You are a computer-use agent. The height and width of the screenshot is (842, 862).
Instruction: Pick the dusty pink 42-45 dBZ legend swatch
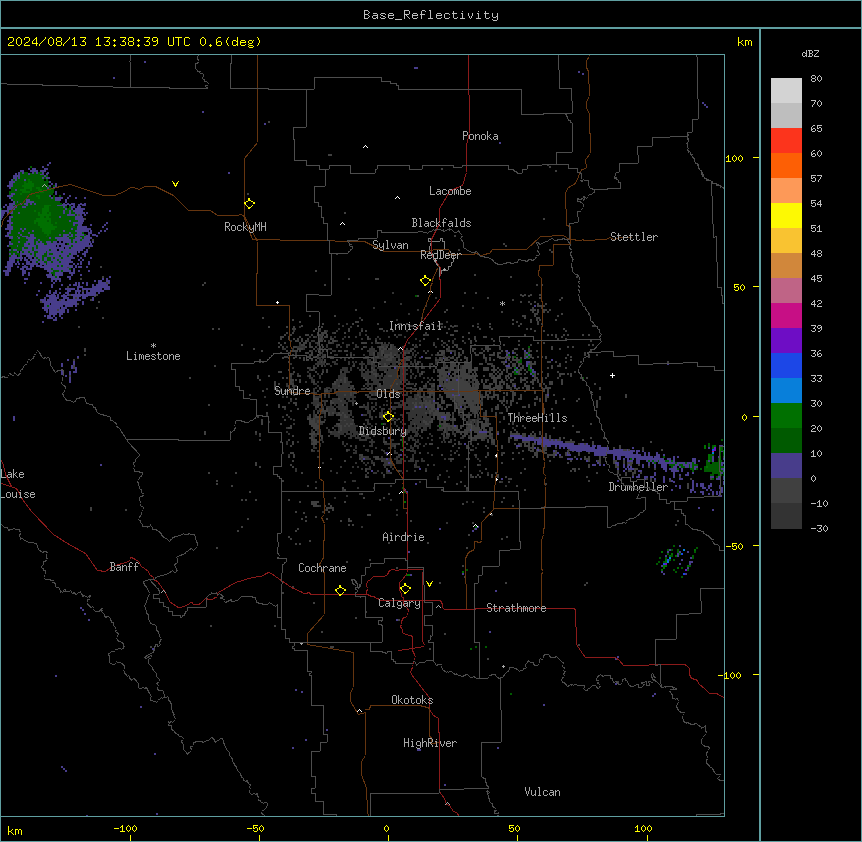[786, 290]
